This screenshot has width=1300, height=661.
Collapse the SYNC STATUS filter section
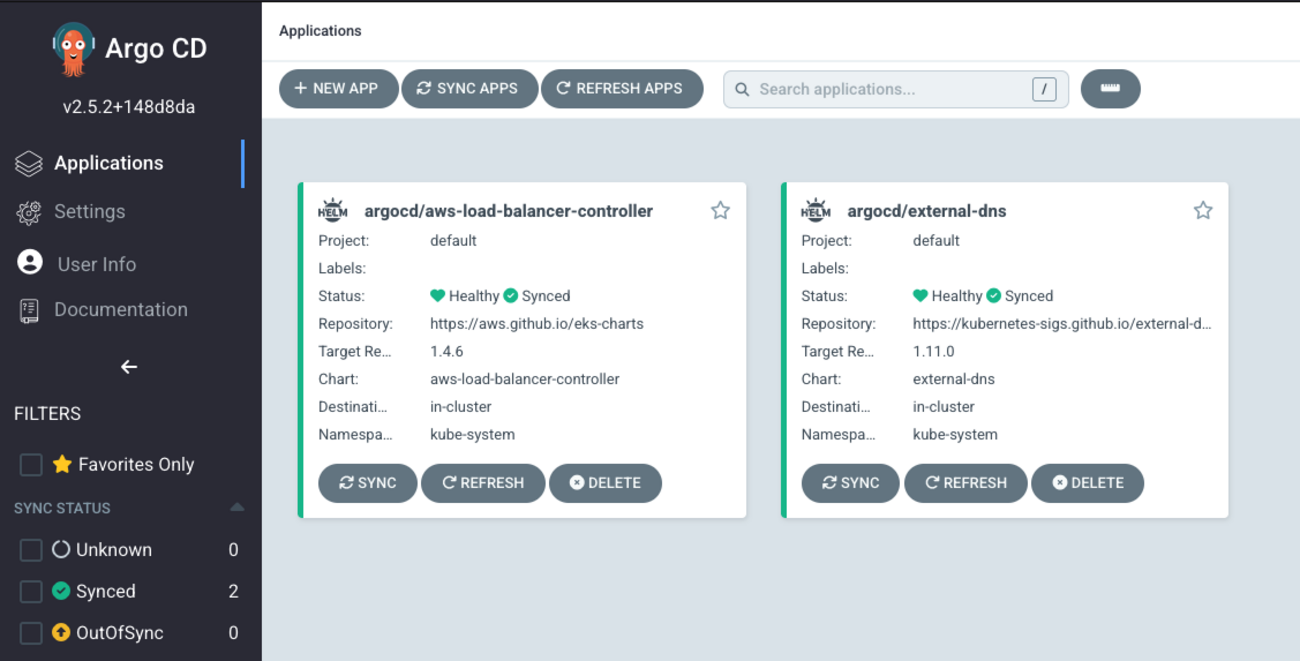(x=237, y=507)
